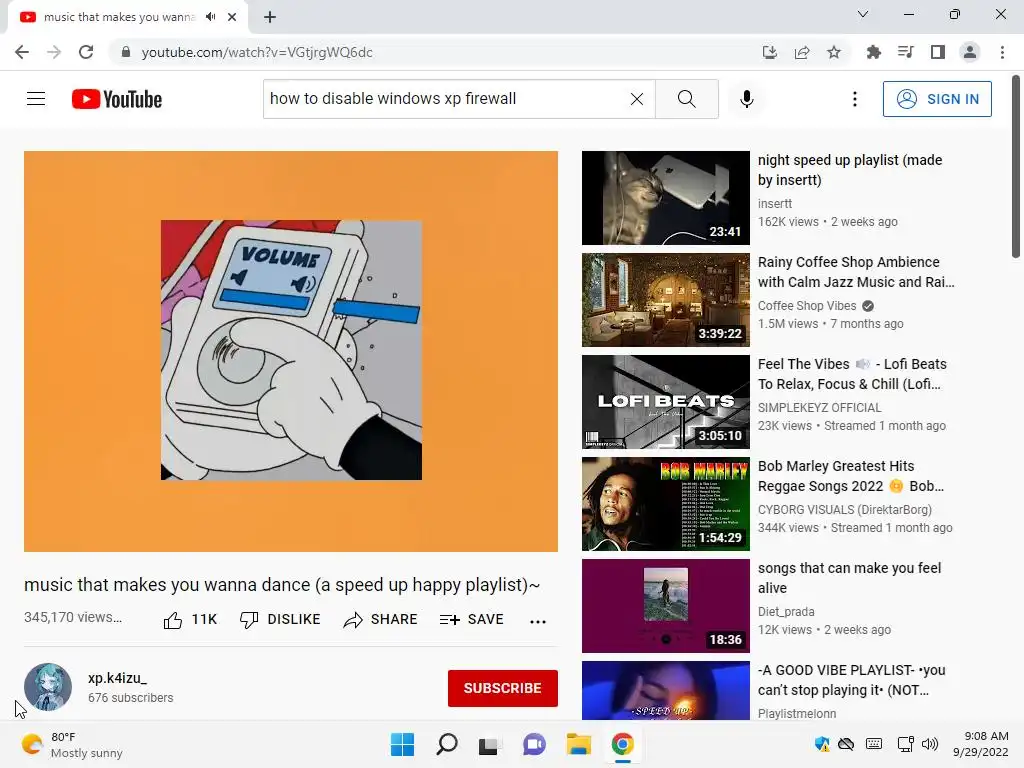Open weather widget Mostly sunny

[72, 745]
